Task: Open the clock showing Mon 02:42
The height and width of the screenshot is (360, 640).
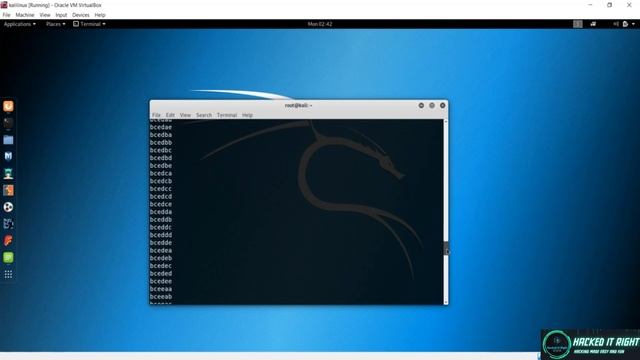Action: [x=320, y=24]
